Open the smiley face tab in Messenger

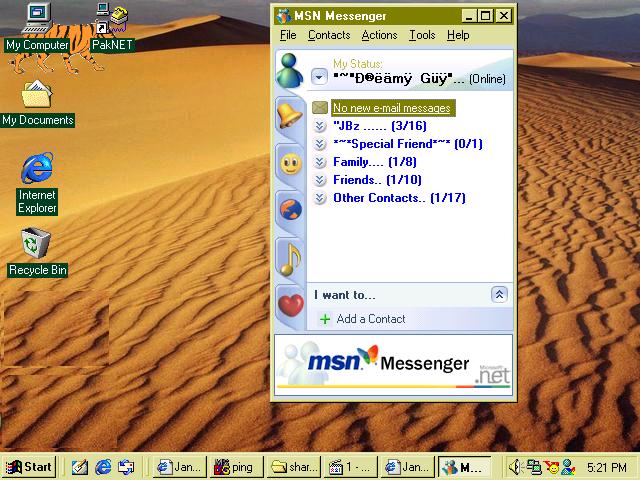click(291, 164)
